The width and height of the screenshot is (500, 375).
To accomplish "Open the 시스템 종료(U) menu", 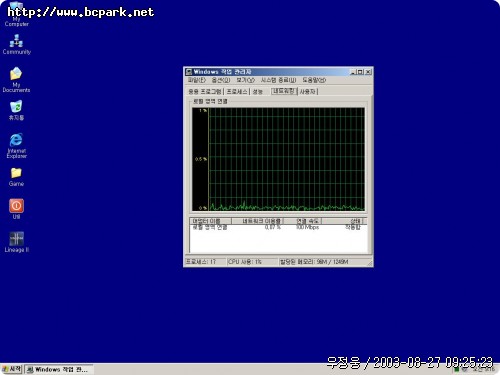I will click(x=278, y=80).
